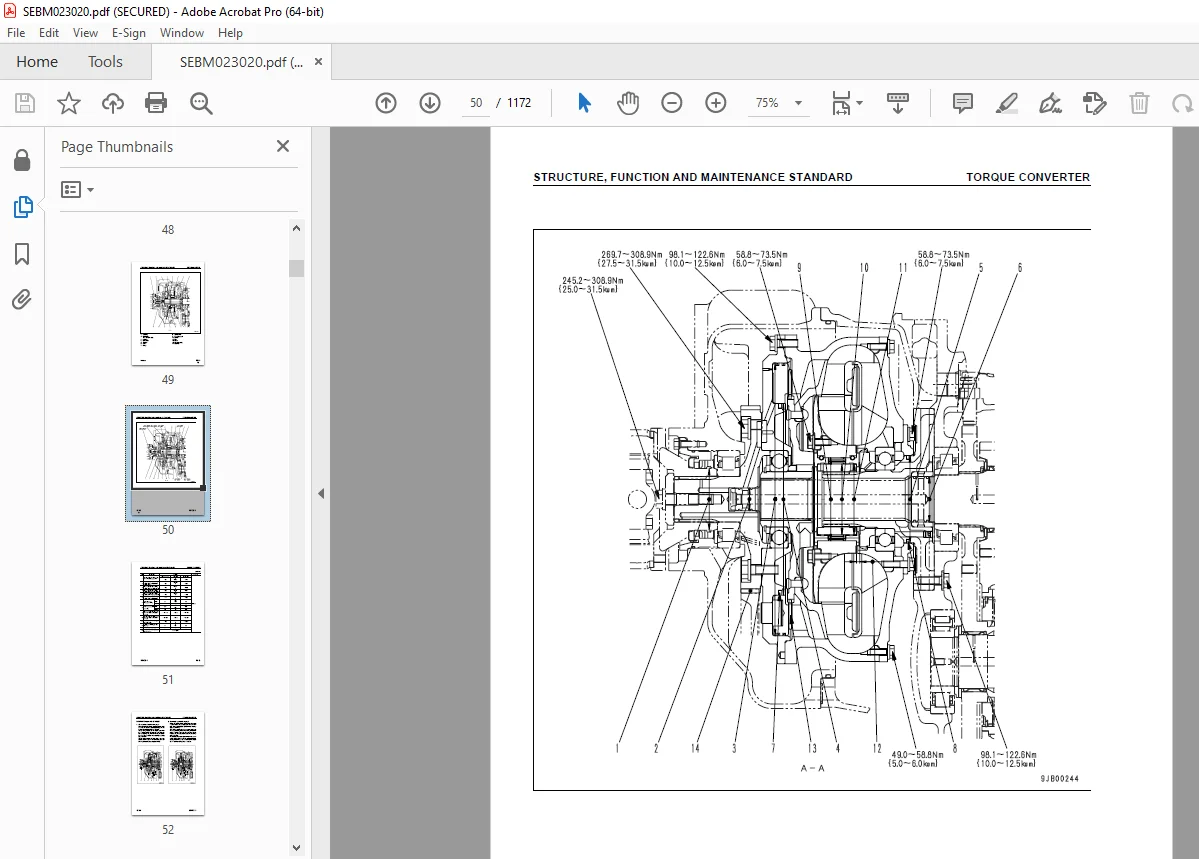Click the total pages 1172 text

pyautogui.click(x=518, y=102)
